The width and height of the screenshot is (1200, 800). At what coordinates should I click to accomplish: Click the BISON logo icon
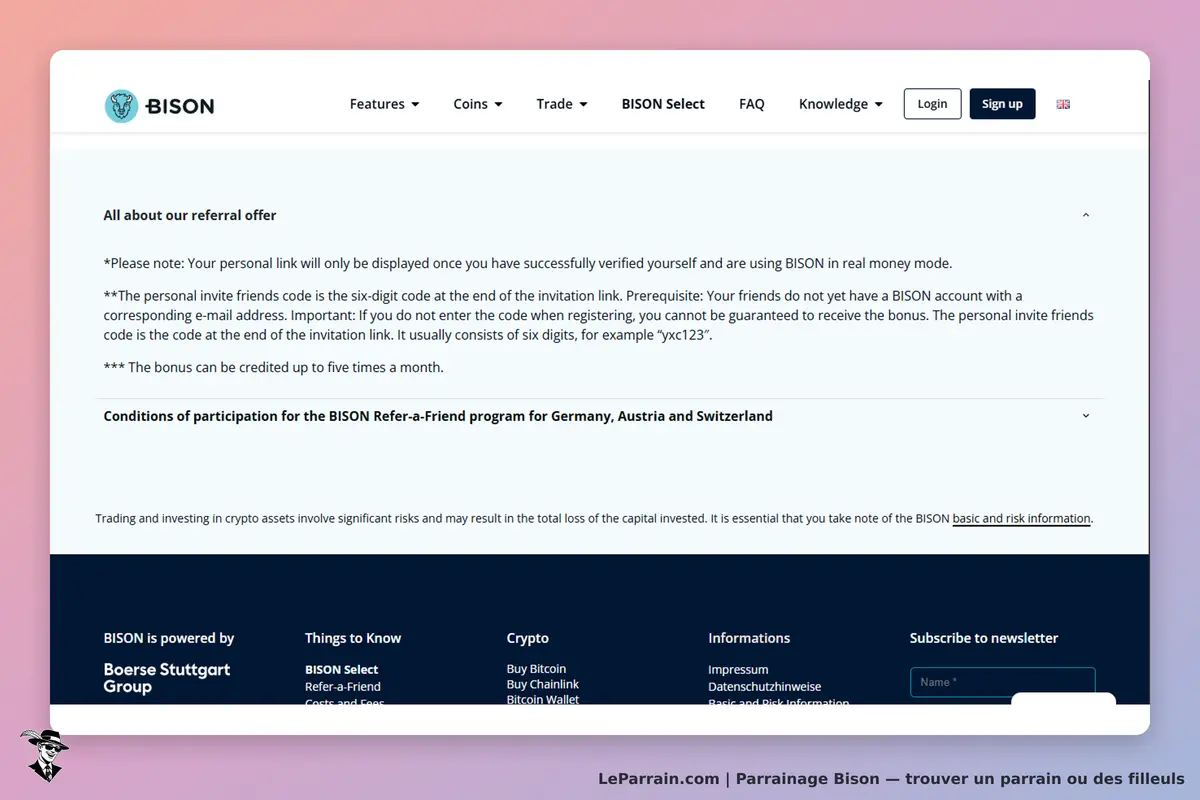coord(121,106)
